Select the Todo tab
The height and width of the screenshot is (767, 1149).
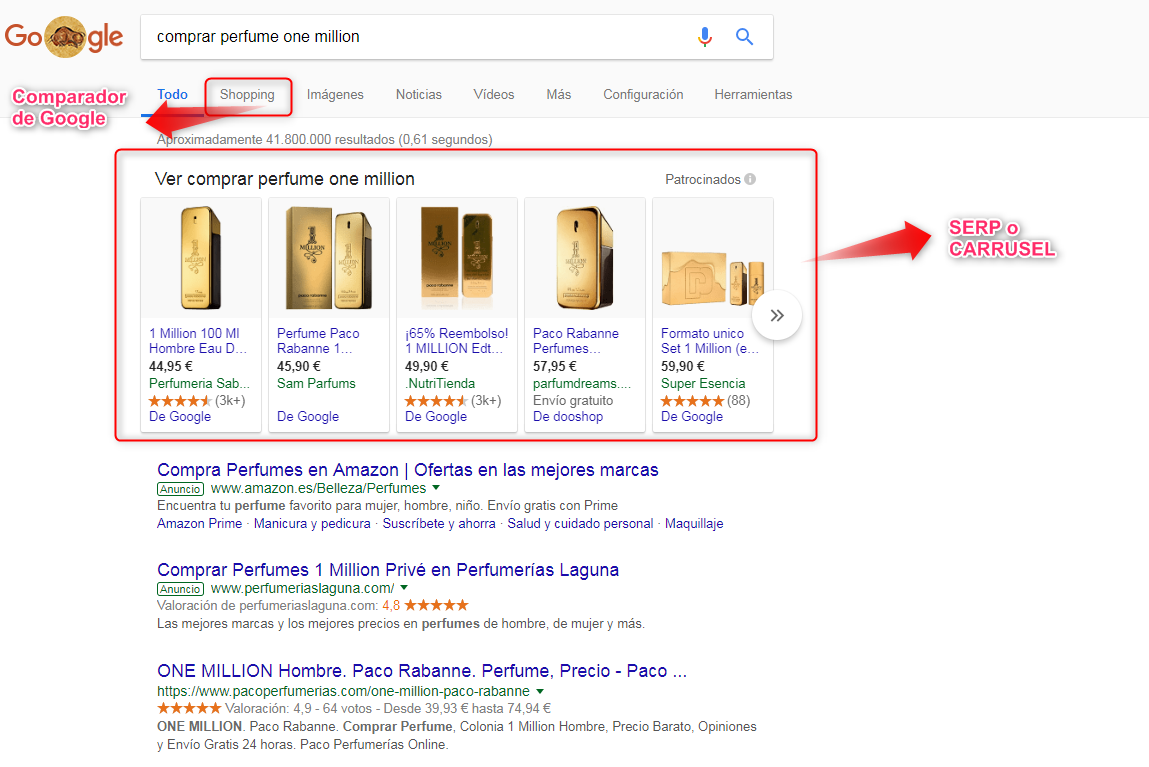coord(172,95)
